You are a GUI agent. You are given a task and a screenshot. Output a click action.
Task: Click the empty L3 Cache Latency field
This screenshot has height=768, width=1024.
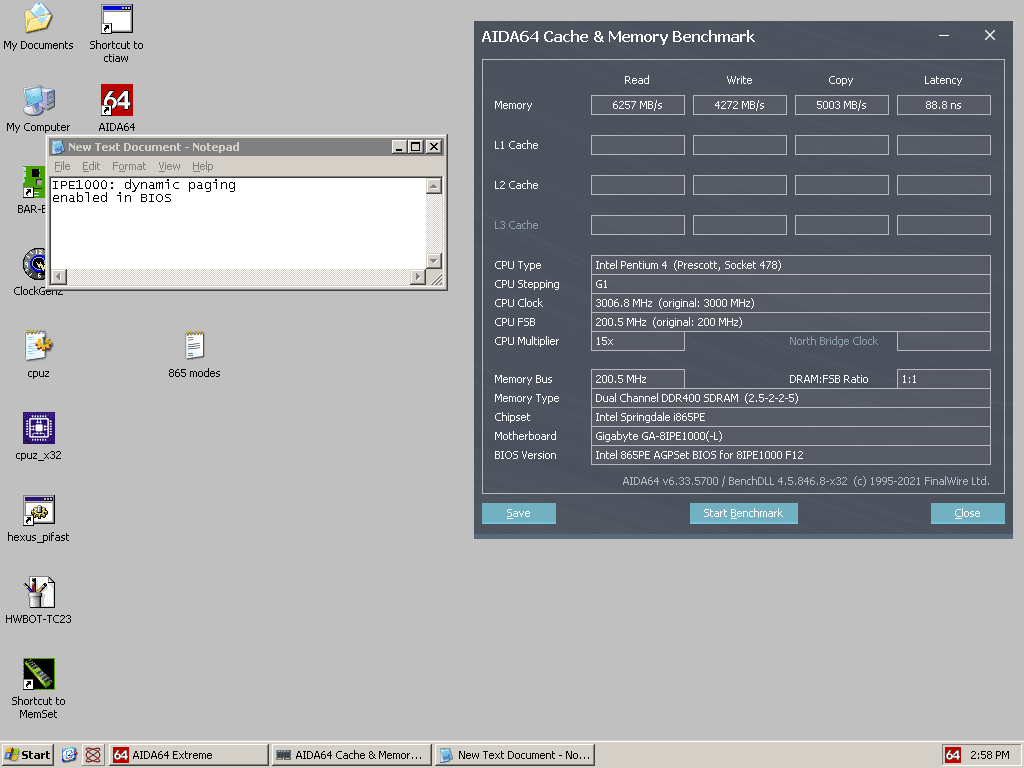click(944, 225)
